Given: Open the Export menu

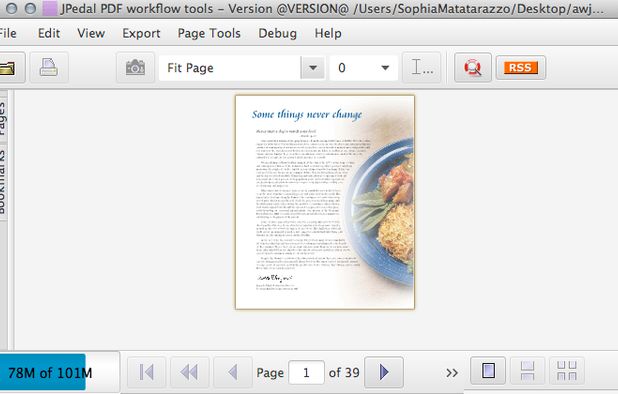Looking at the screenshot, I should (x=141, y=33).
